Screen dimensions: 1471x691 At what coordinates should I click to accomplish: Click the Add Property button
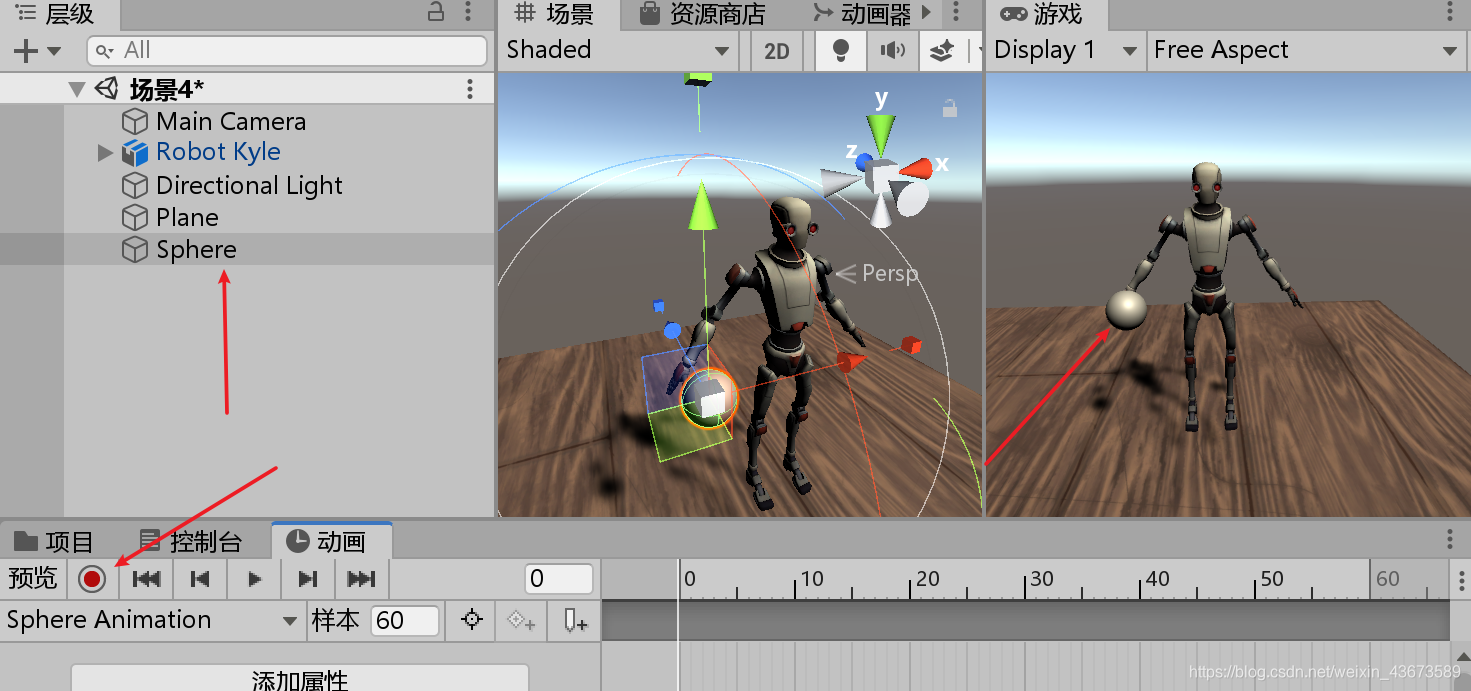pyautogui.click(x=300, y=679)
